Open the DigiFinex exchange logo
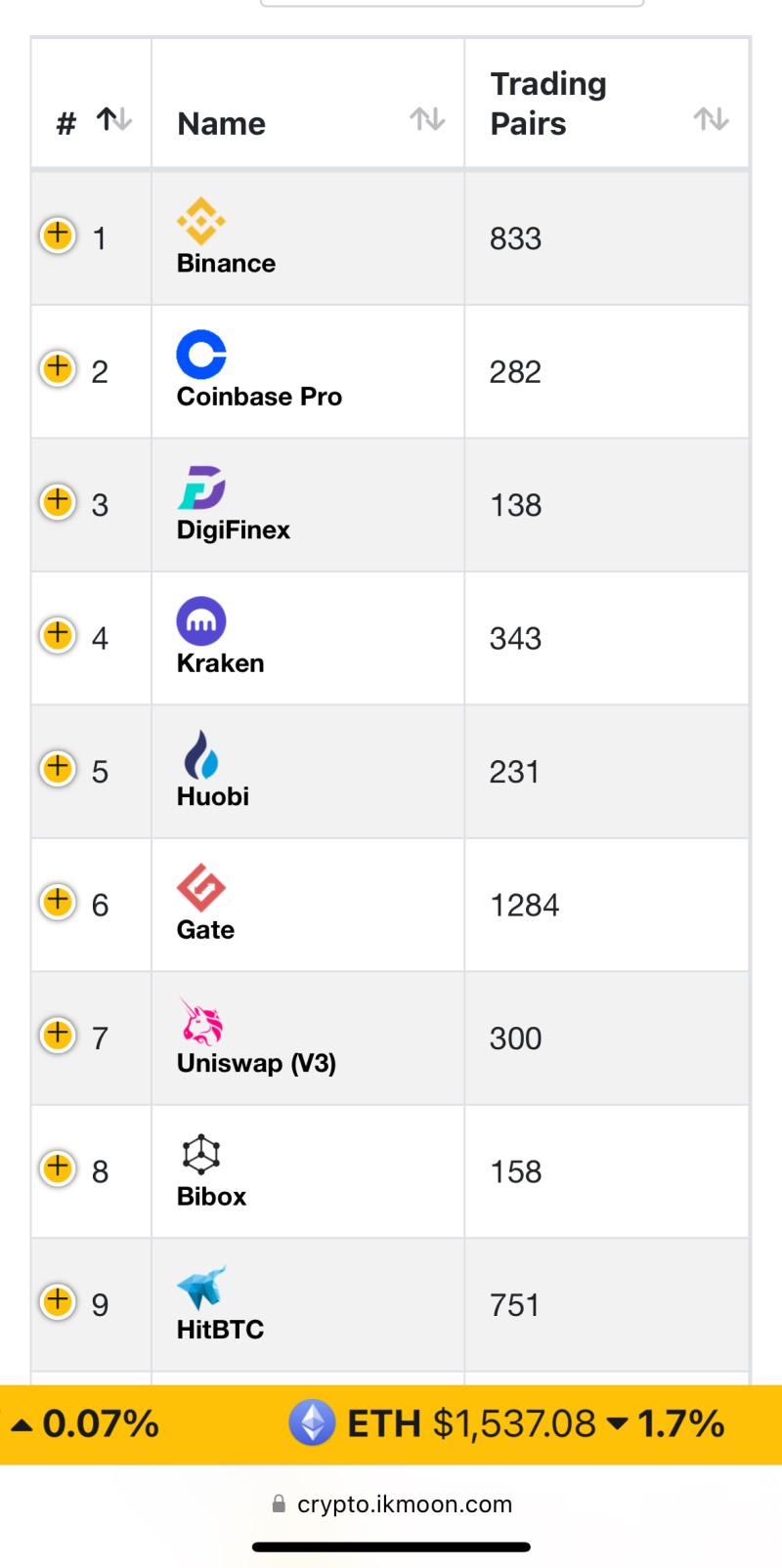The image size is (782, 1568). [201, 487]
